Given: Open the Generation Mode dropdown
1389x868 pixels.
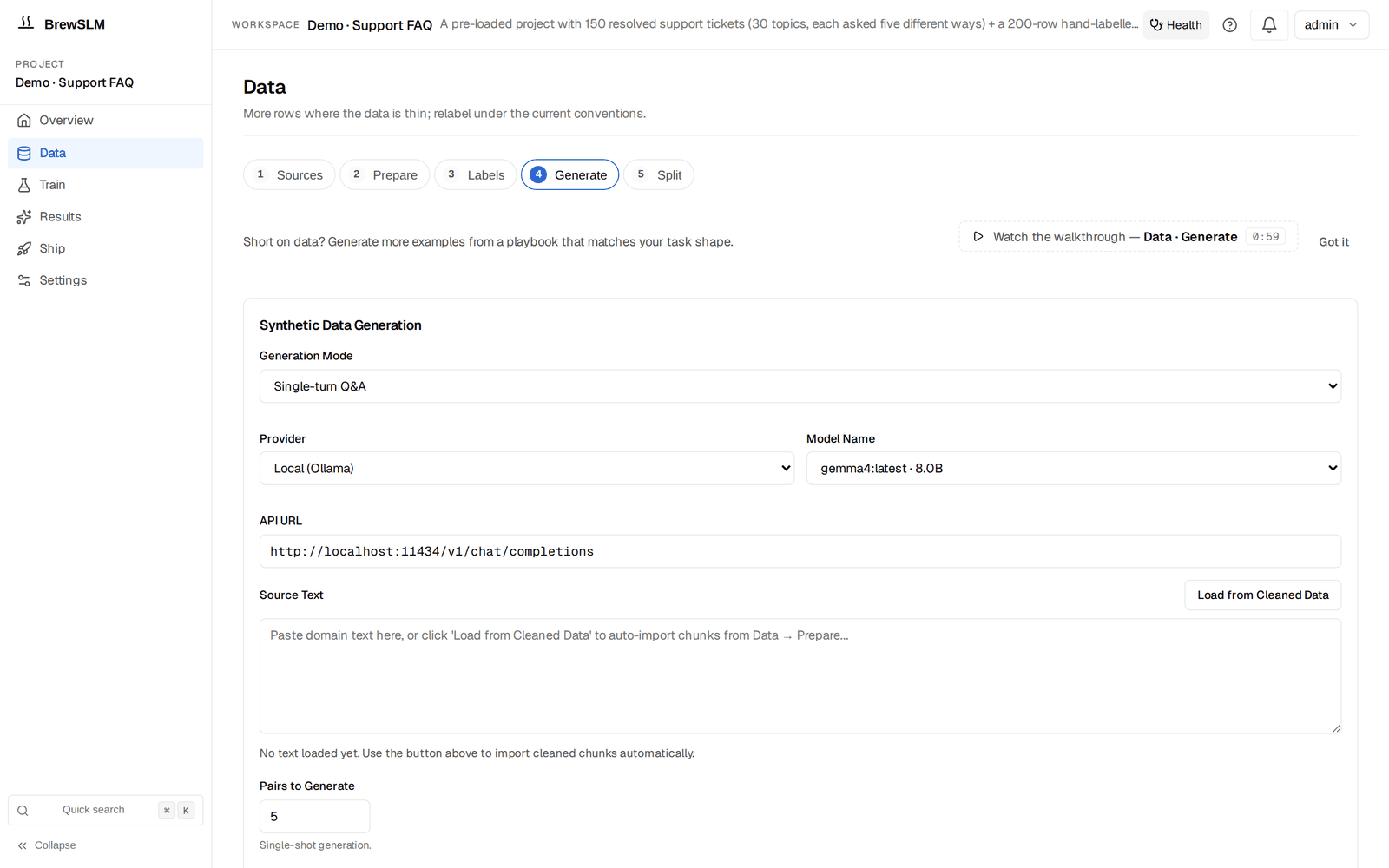Looking at the screenshot, I should click(800, 386).
